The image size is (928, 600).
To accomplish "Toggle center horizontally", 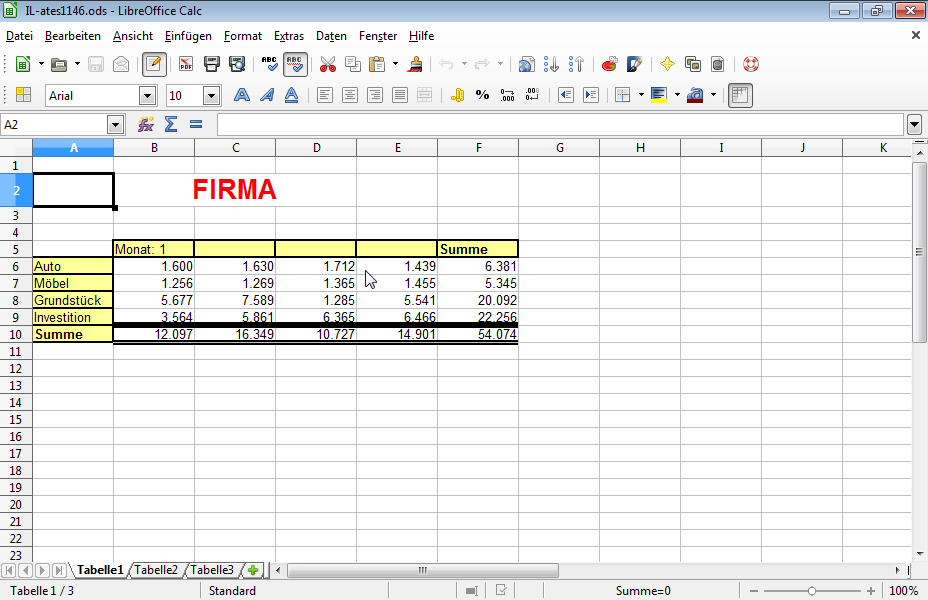I will pyautogui.click(x=350, y=95).
